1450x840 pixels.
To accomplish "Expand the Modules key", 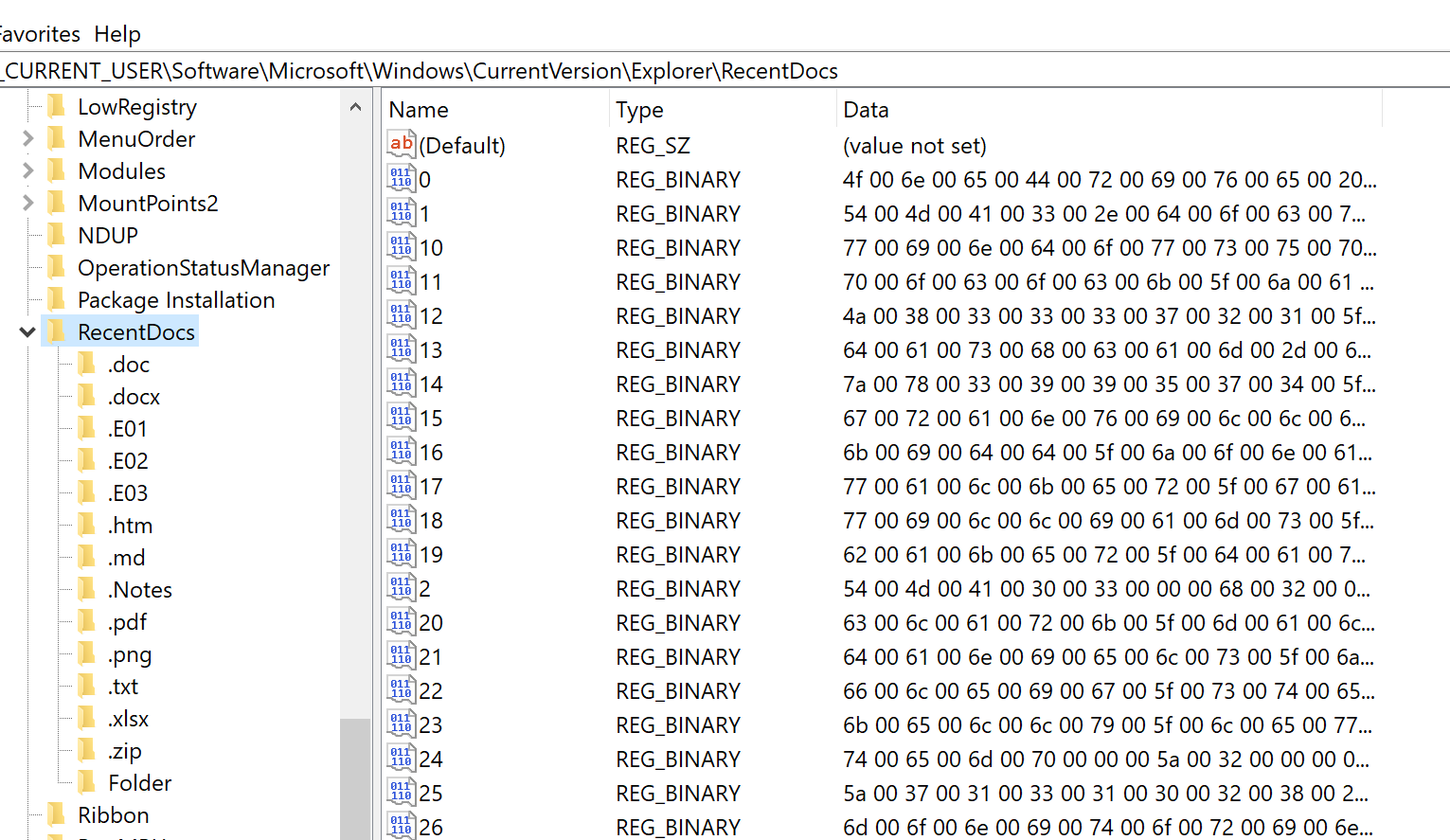I will 27,170.
